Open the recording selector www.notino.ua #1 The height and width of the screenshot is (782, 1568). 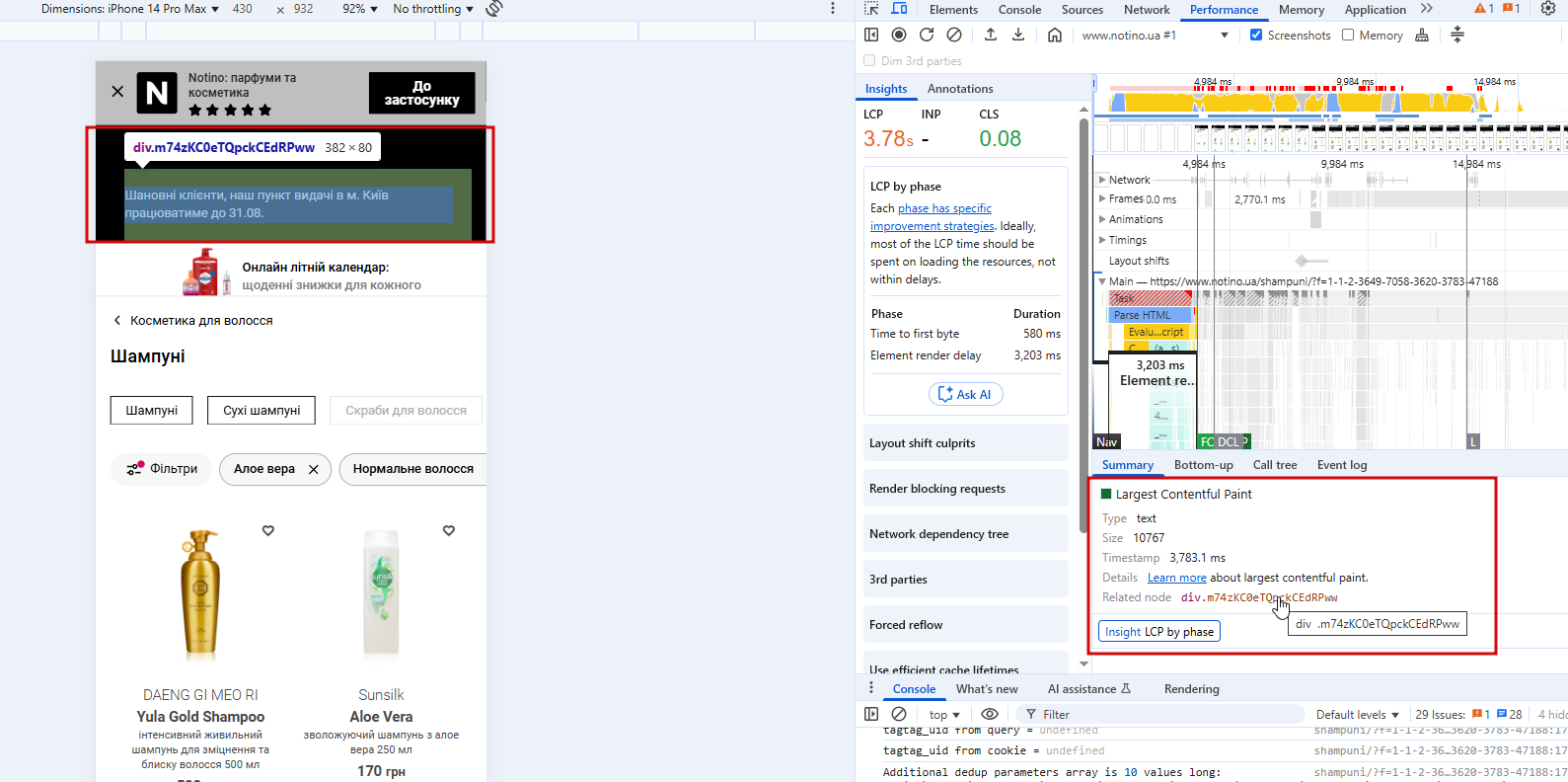click(1155, 35)
